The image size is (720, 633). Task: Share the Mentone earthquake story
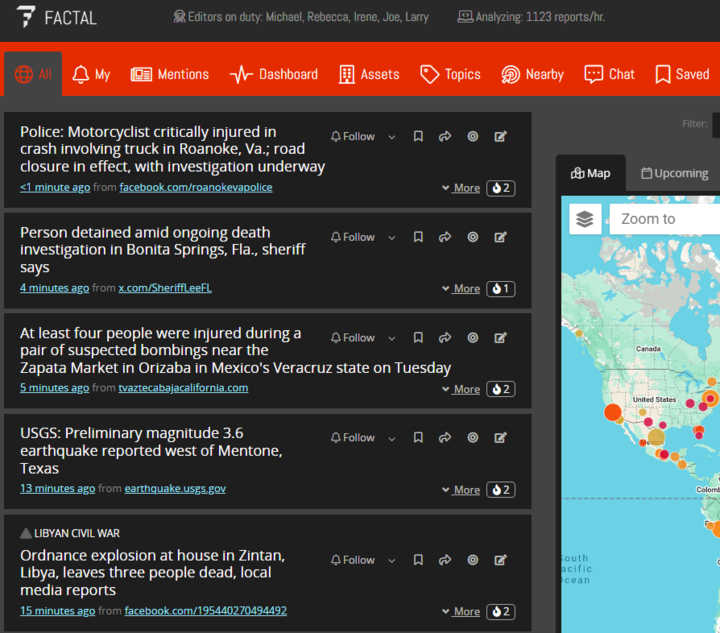coord(444,437)
